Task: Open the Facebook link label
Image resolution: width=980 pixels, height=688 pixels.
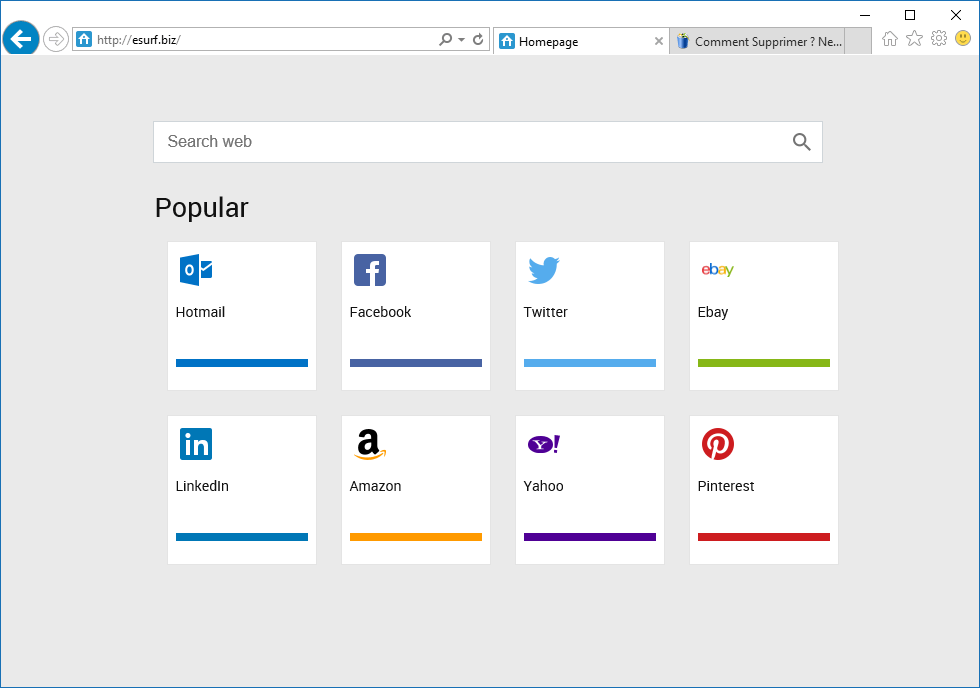Action: tap(380, 312)
